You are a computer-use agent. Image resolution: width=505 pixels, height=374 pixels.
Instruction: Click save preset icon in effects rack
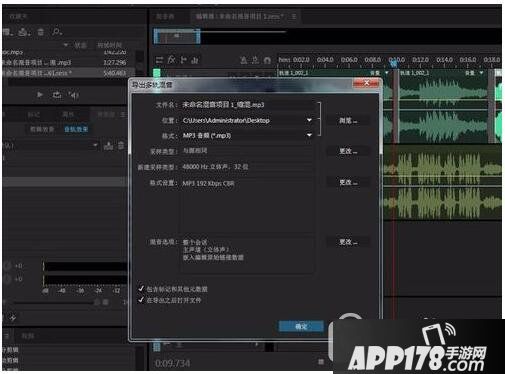pos(109,146)
